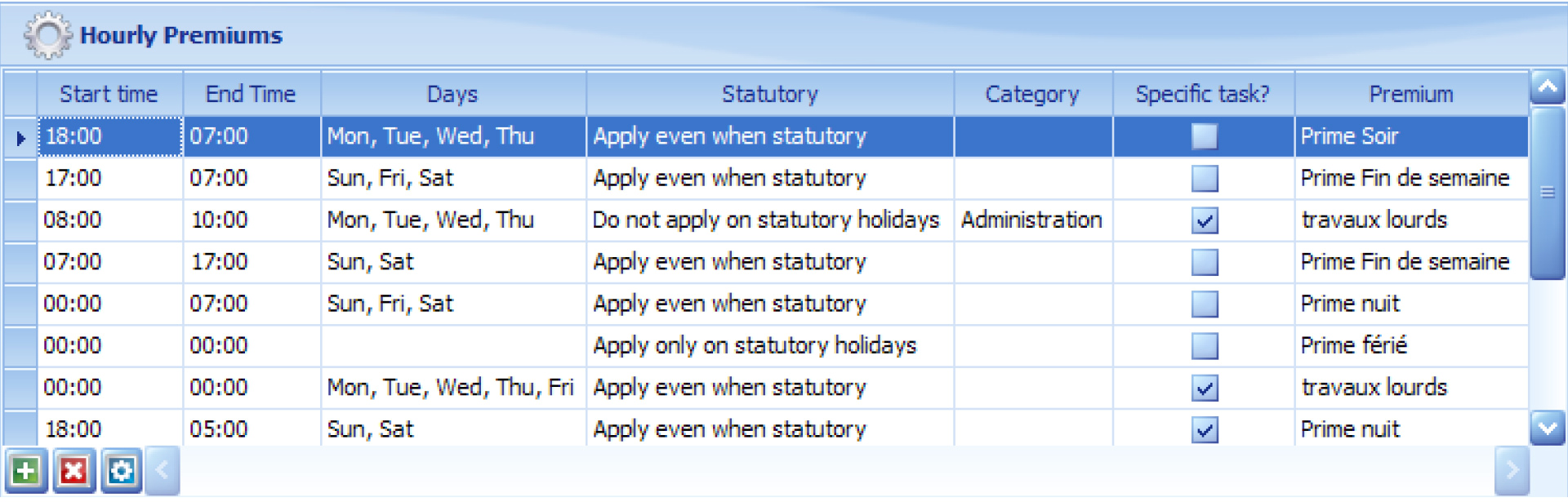
Task: Click Prime nuit in the 00:00 to 07:00 row
Action: [x=1411, y=304]
